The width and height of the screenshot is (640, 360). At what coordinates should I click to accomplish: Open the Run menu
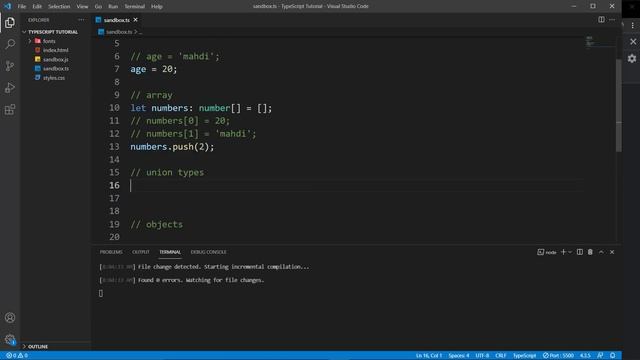coord(113,7)
